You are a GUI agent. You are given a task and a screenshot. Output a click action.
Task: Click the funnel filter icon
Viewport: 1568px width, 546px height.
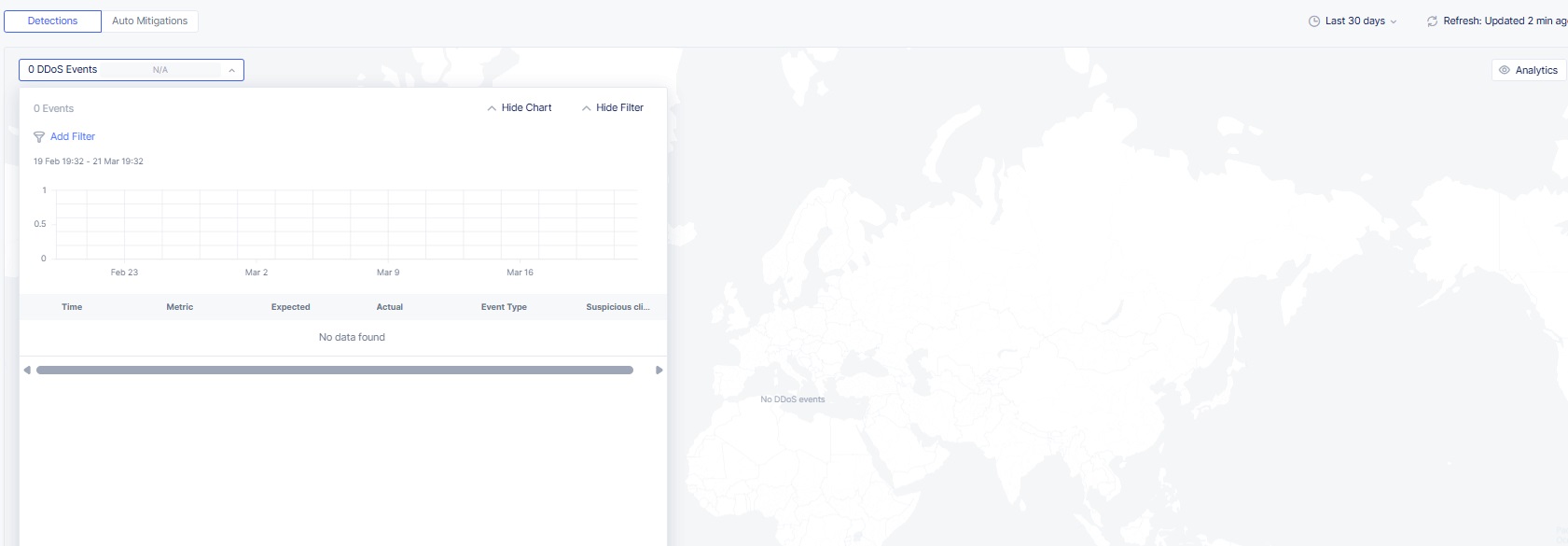tap(39, 137)
